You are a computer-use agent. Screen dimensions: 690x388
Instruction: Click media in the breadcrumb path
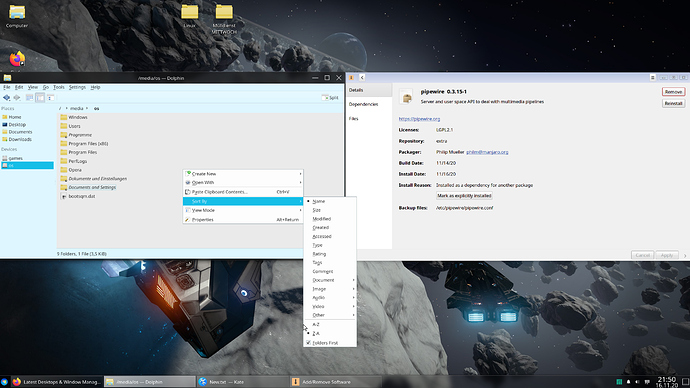(x=77, y=108)
